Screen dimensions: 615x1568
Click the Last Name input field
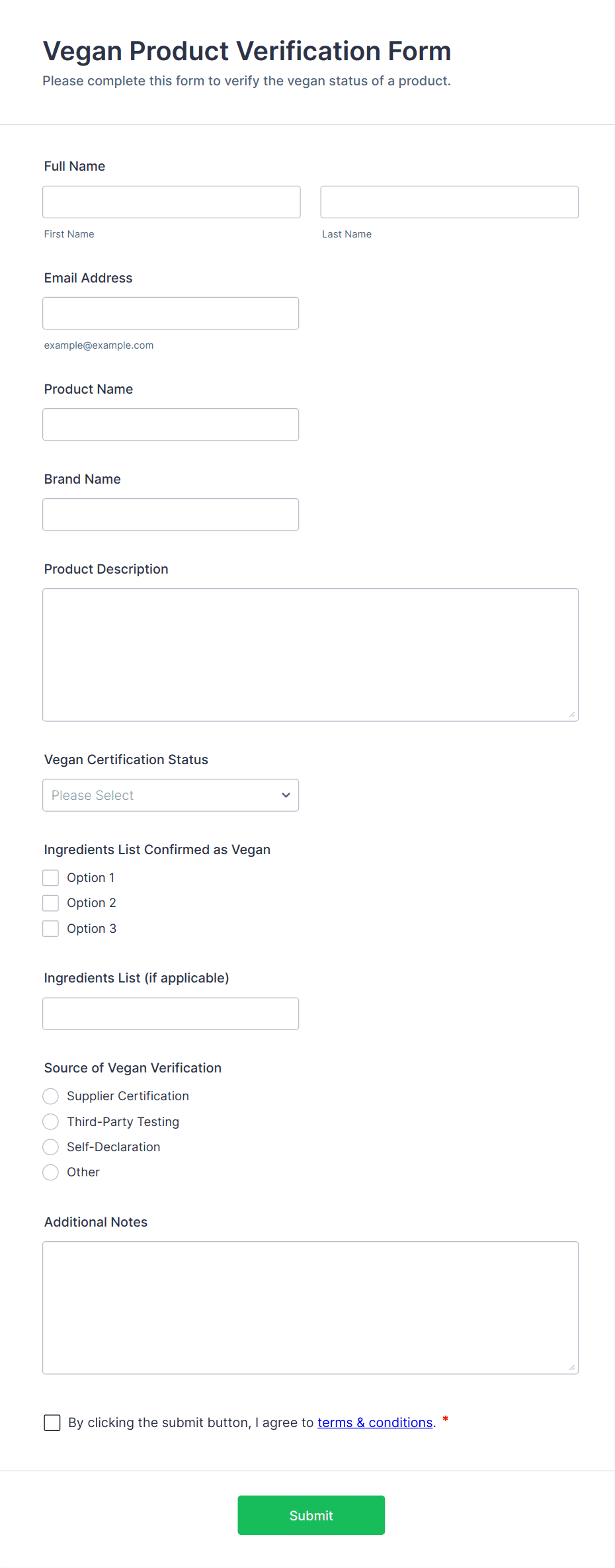[449, 202]
